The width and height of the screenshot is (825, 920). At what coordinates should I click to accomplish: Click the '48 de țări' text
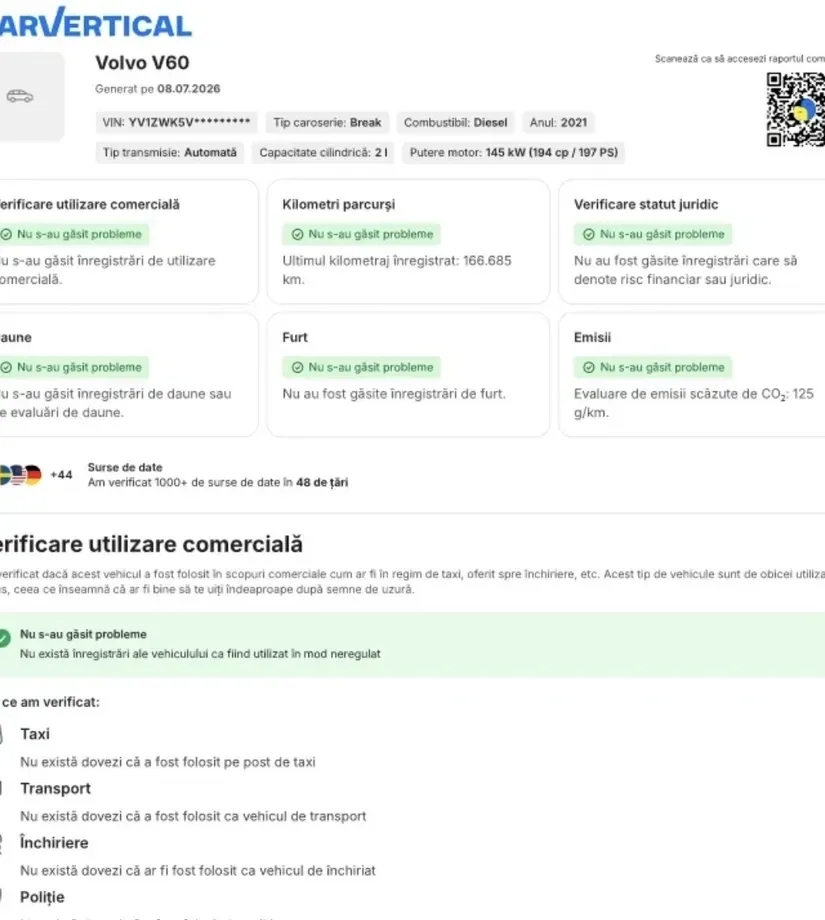[322, 482]
